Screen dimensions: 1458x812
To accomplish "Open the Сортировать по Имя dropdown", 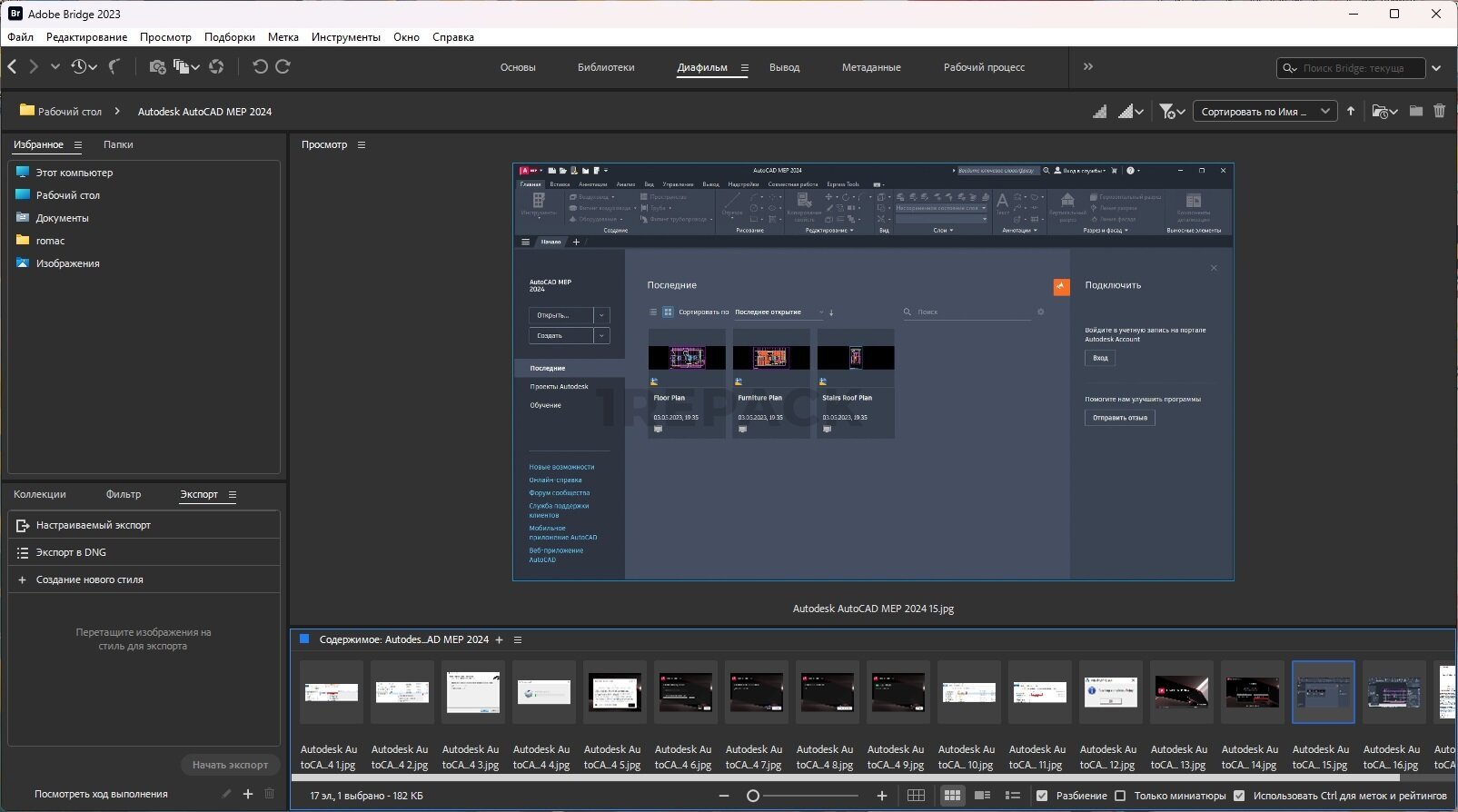I will (x=1265, y=112).
